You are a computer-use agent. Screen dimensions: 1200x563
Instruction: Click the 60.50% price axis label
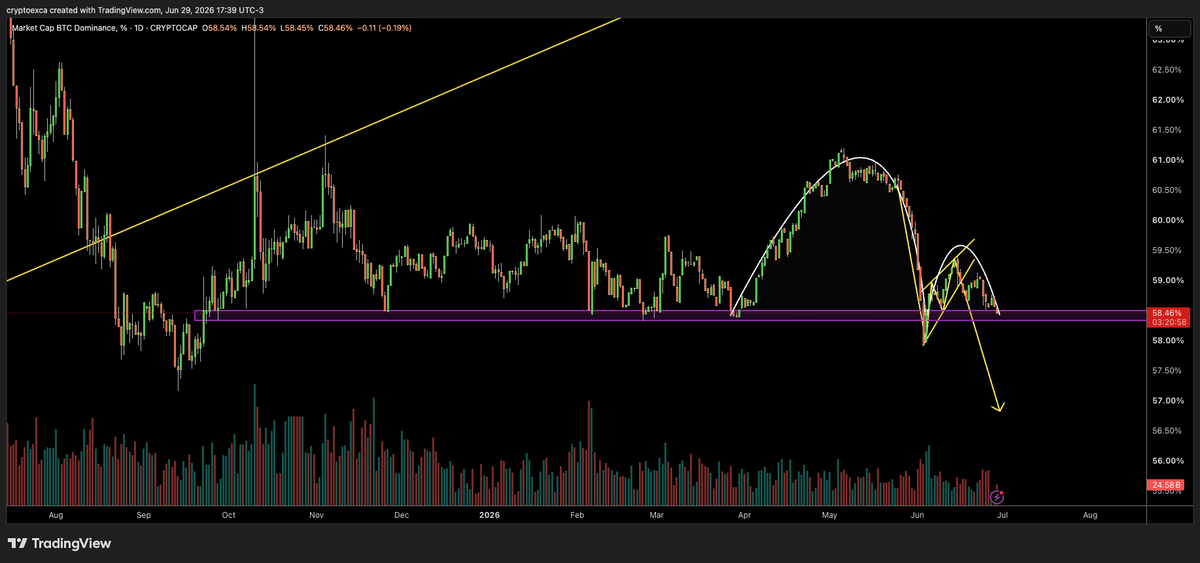[1167, 190]
